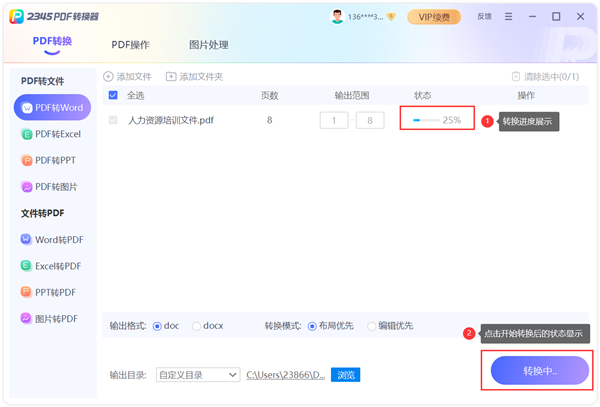Image resolution: width=600 pixels, height=407 pixels.
Task: Click the 添加文件夹 text label
Action: tap(201, 77)
